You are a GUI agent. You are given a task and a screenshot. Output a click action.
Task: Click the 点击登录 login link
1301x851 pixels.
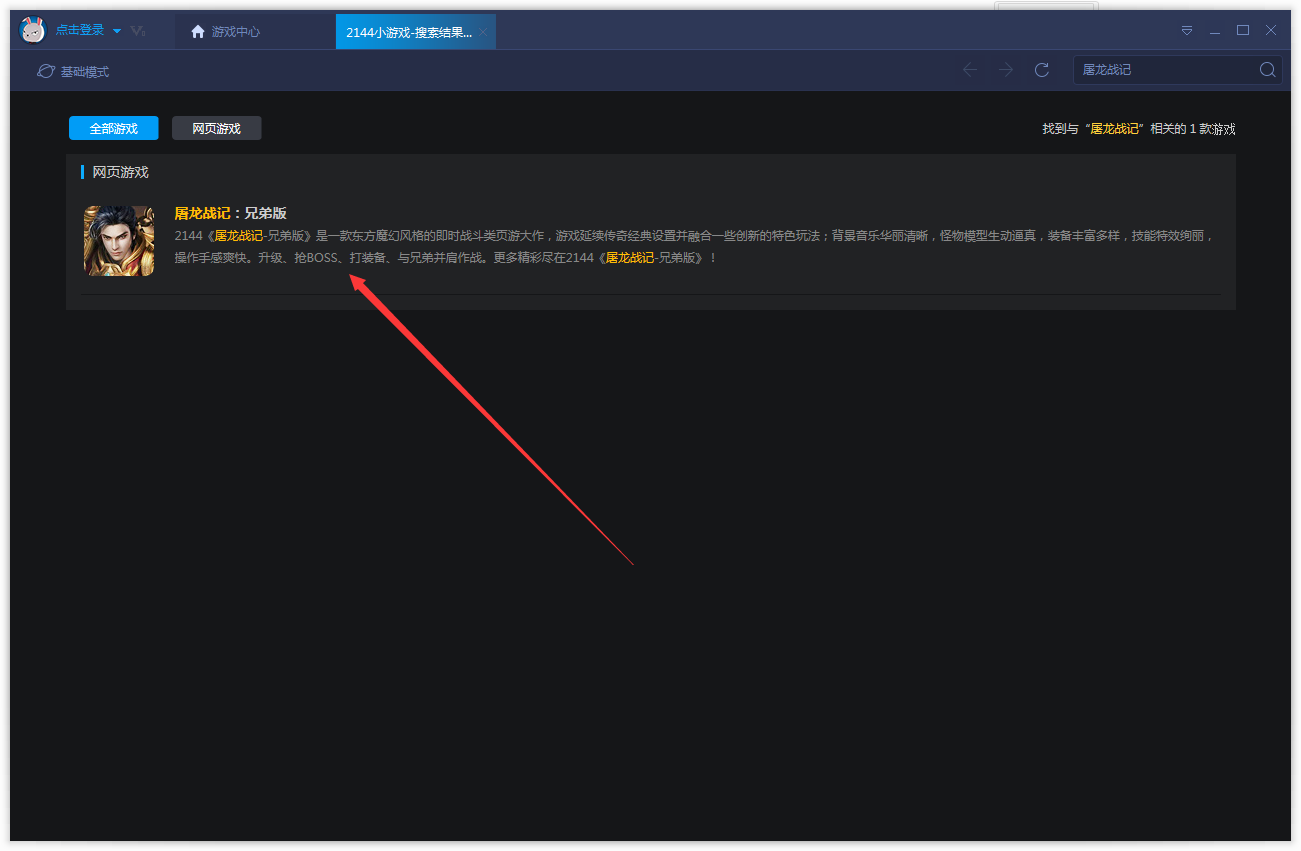coord(79,31)
